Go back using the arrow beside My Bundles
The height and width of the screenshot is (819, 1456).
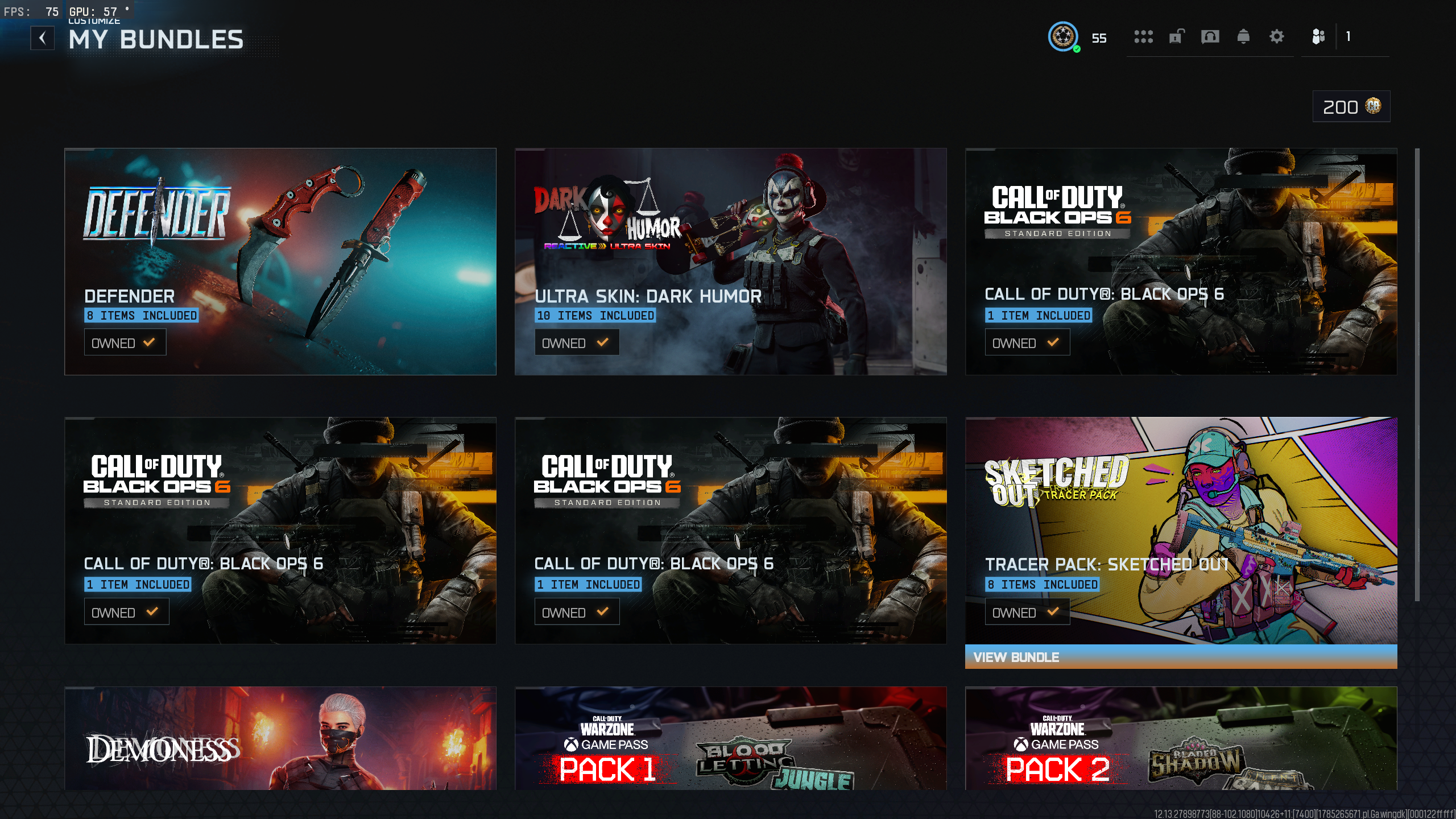coord(42,38)
